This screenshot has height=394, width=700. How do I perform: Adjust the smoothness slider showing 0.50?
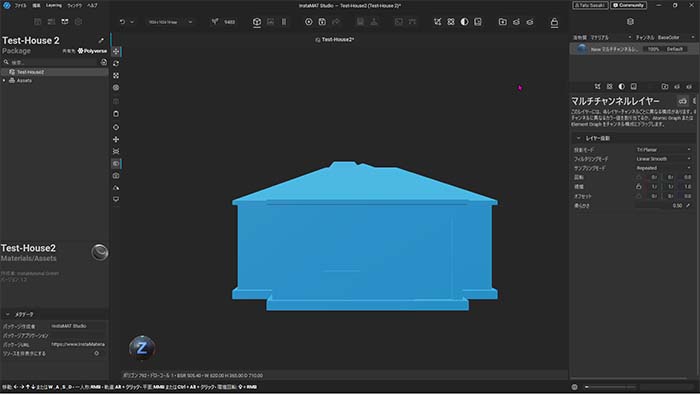[659, 206]
